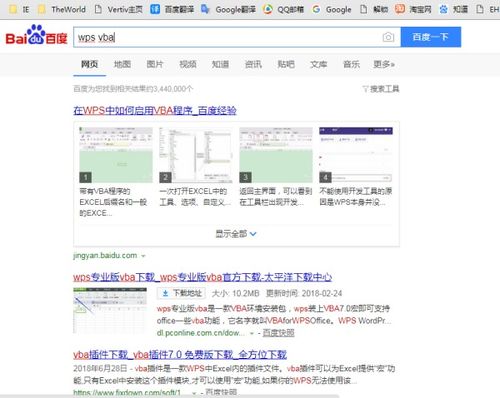Open the QQ邮箱 bookmark
500x398 pixels.
click(x=283, y=9)
